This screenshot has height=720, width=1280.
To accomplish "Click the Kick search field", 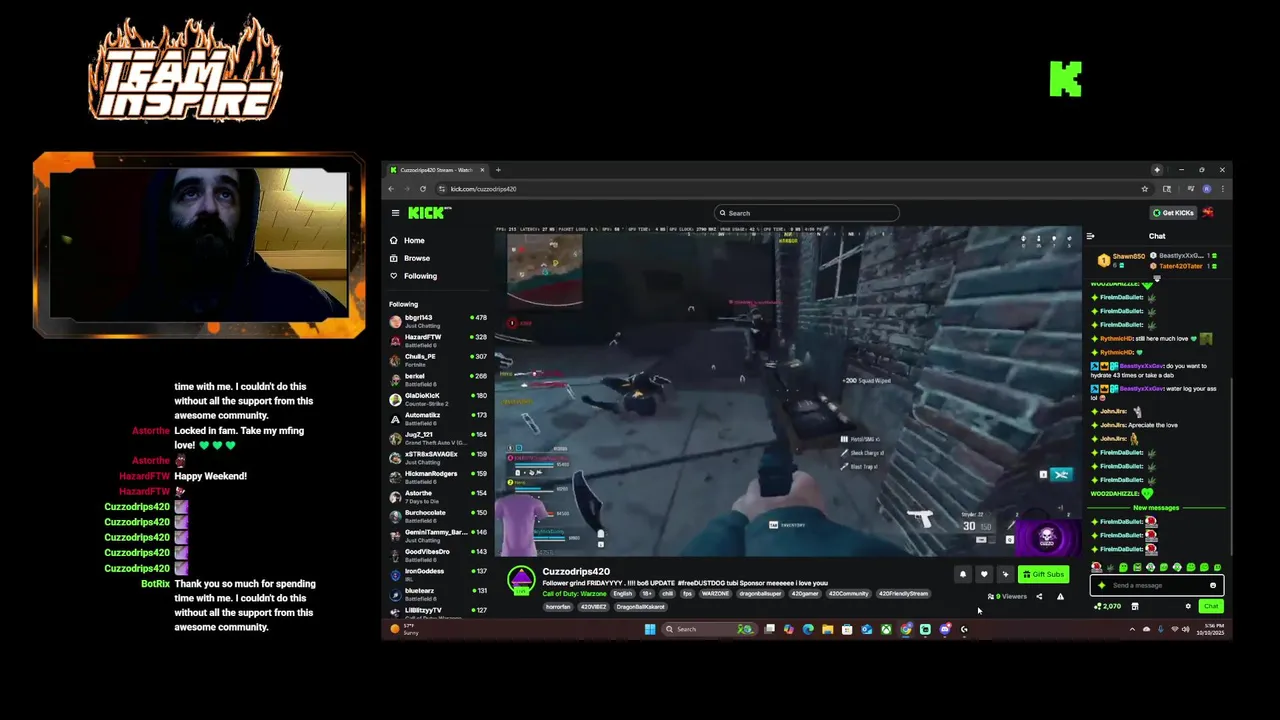I will (x=807, y=213).
